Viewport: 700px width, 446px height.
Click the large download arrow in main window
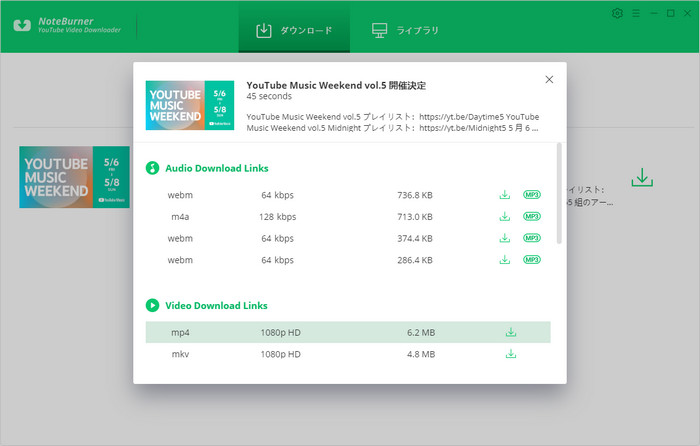pos(642,178)
